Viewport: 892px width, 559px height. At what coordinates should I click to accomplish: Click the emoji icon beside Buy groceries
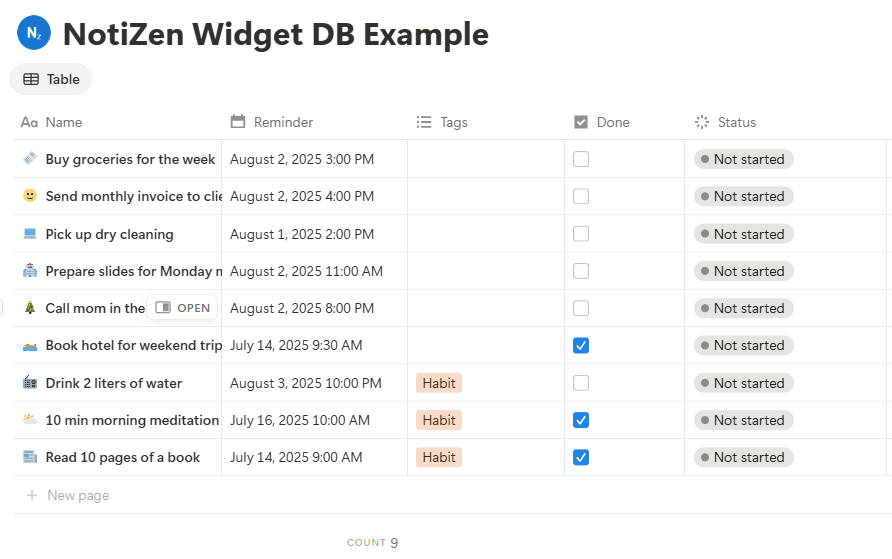(30, 159)
